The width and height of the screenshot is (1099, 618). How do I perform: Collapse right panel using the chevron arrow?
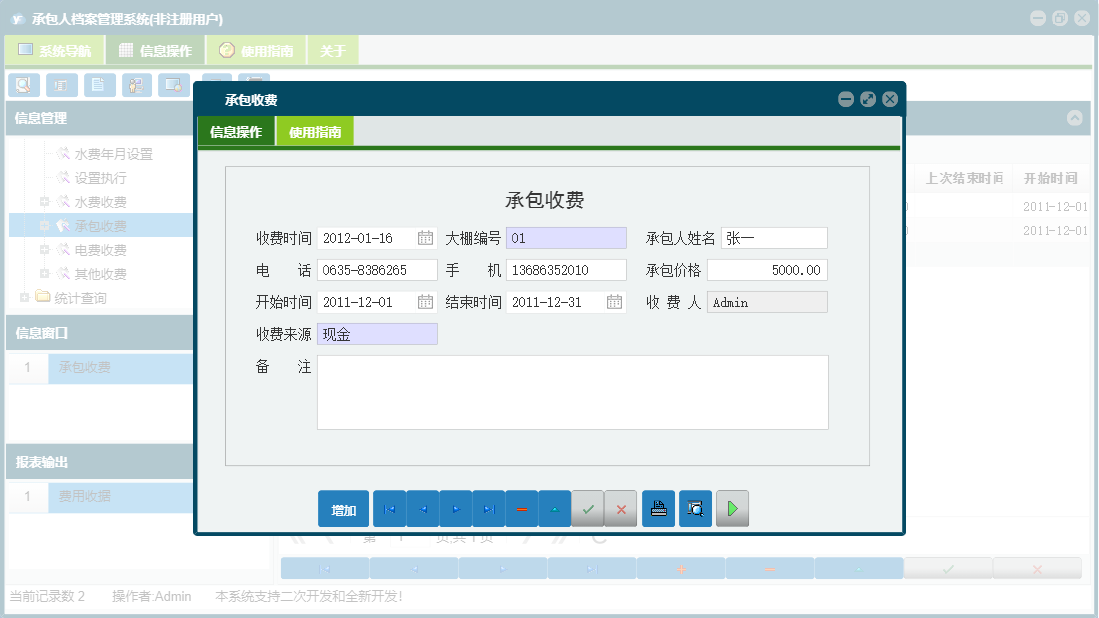pyautogui.click(x=1075, y=117)
